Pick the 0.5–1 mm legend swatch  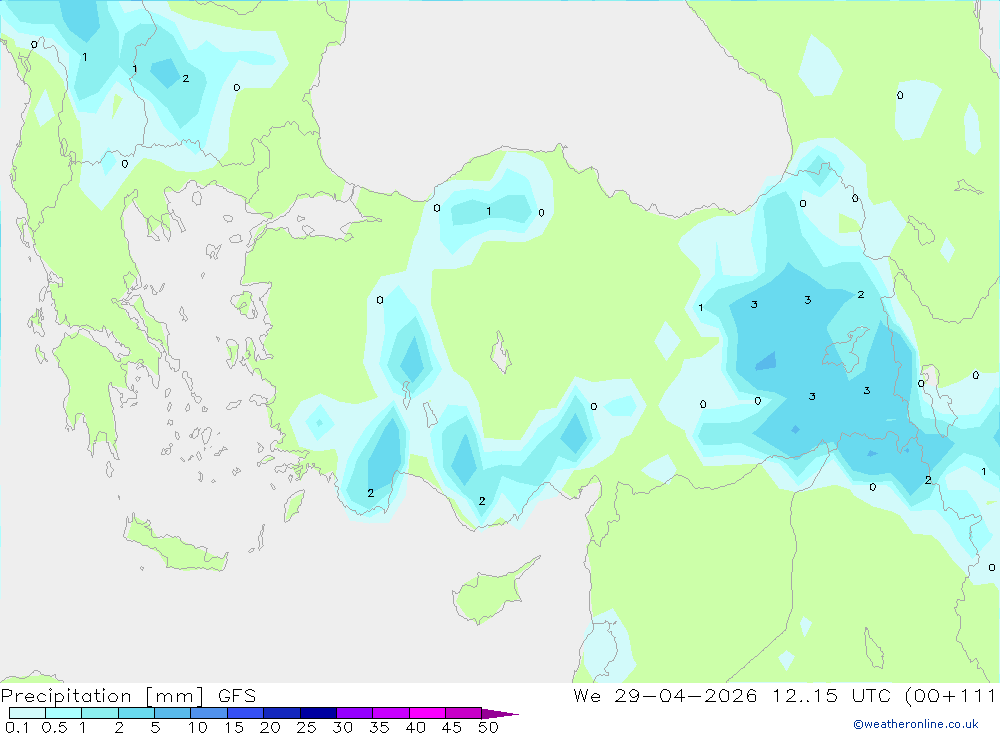click(64, 713)
